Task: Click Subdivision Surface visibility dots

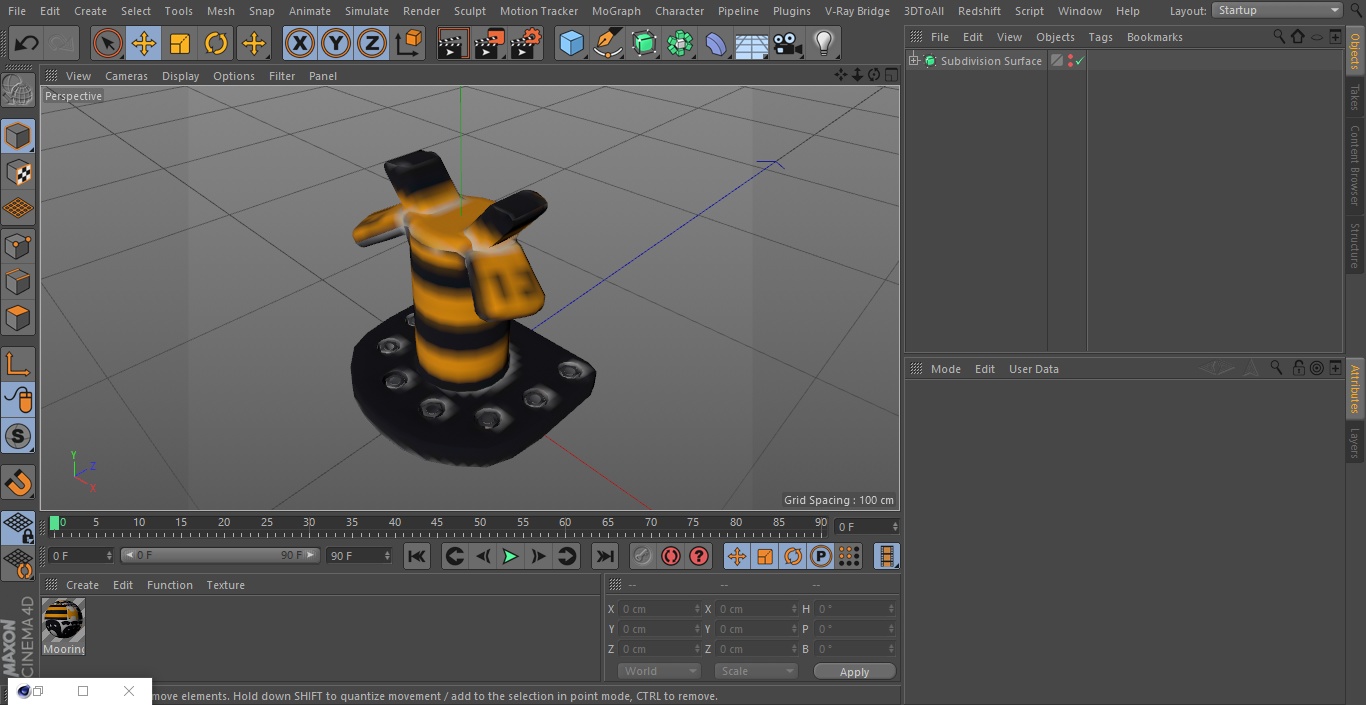Action: 1070,61
